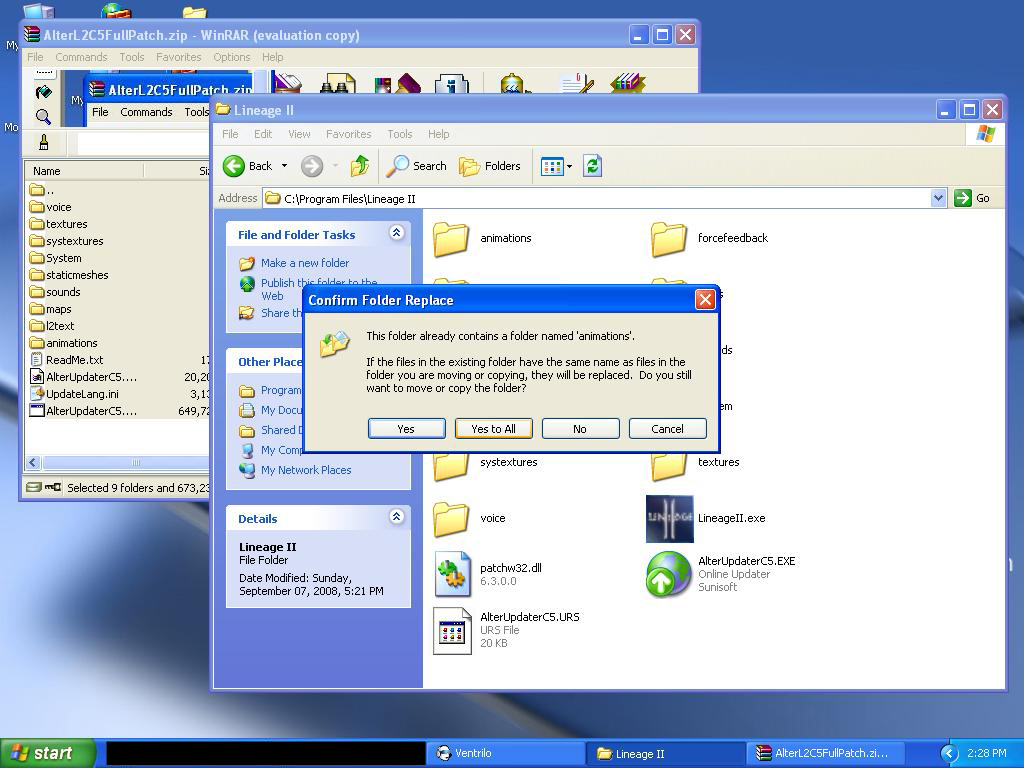
Task: Open the Back button history dropdown
Action: point(284,166)
